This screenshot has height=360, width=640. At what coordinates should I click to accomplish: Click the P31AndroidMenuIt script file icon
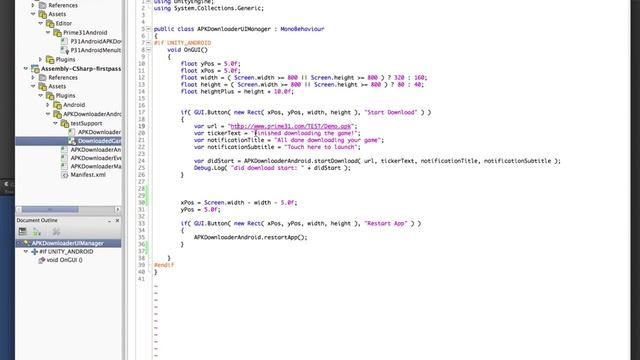(64, 50)
